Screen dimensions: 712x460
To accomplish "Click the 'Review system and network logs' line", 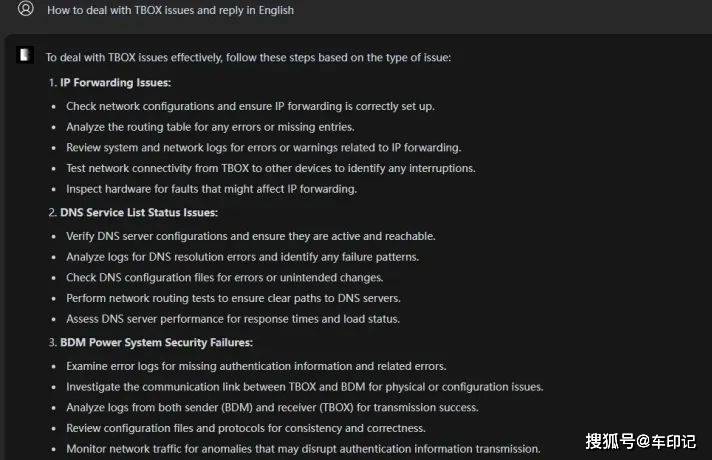I will [x=263, y=148].
